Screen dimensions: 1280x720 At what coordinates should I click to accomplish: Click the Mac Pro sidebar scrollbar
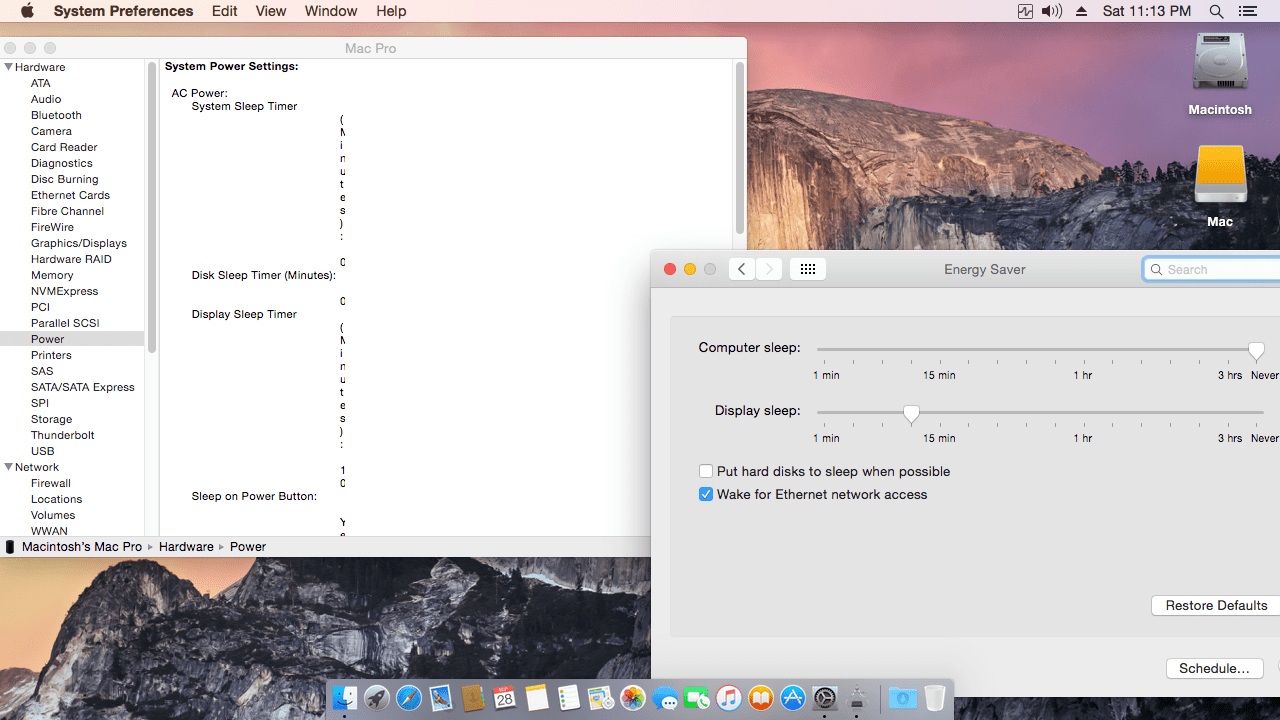tap(152, 207)
